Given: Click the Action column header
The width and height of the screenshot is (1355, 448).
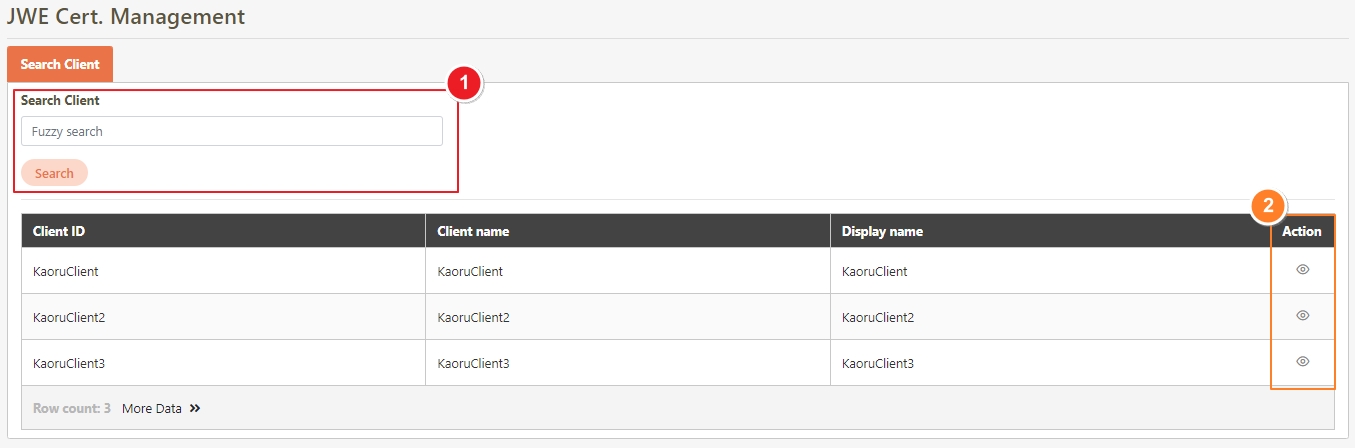Looking at the screenshot, I should point(1301,231).
